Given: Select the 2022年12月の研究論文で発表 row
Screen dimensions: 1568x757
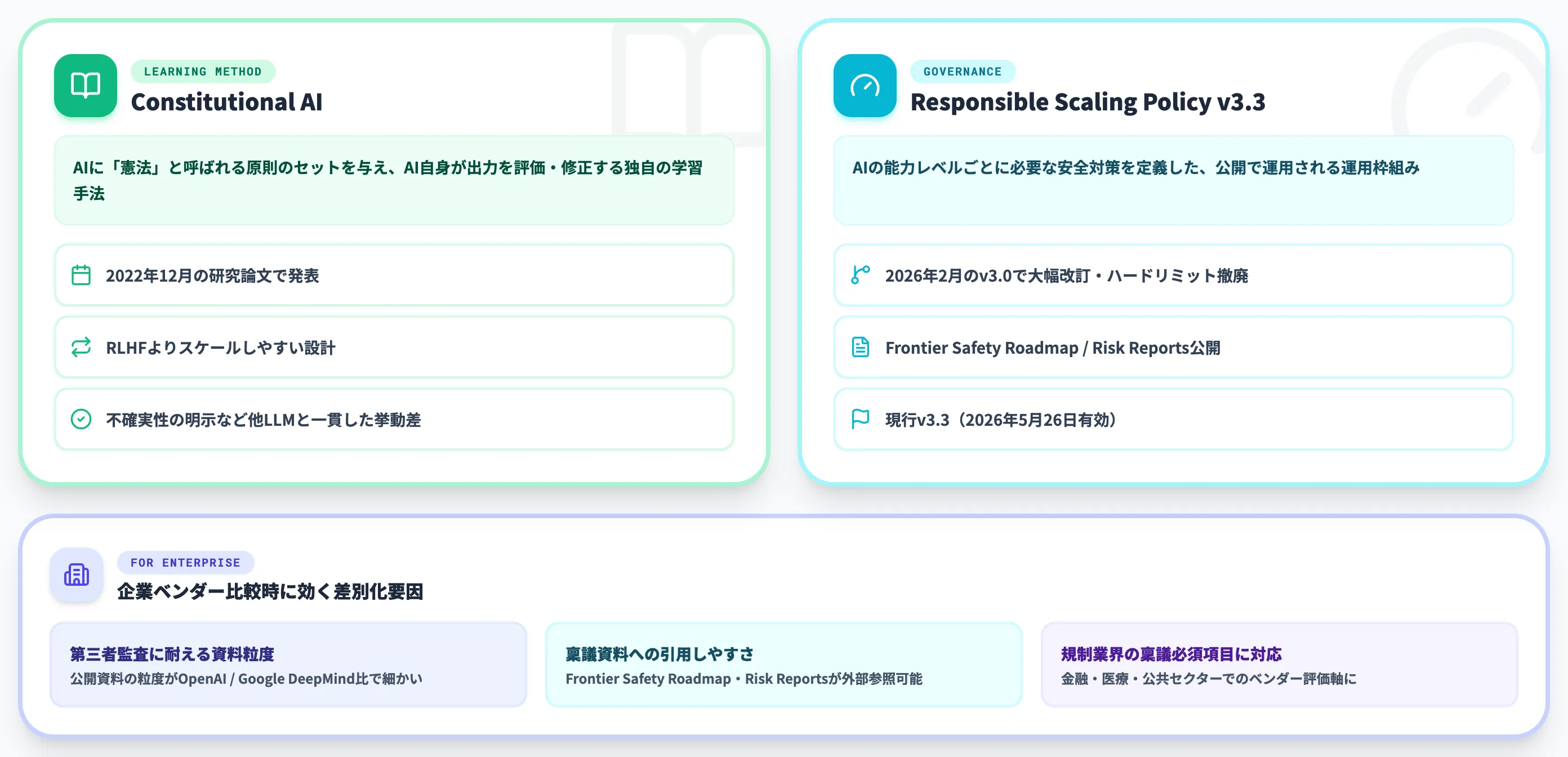Looking at the screenshot, I should pos(394,275).
